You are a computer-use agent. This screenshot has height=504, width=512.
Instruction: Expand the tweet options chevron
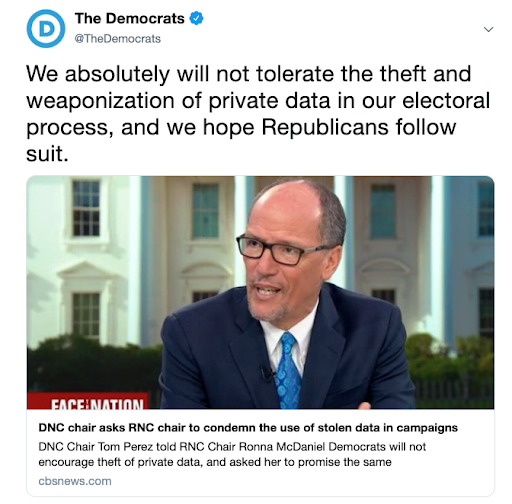tap(488, 29)
